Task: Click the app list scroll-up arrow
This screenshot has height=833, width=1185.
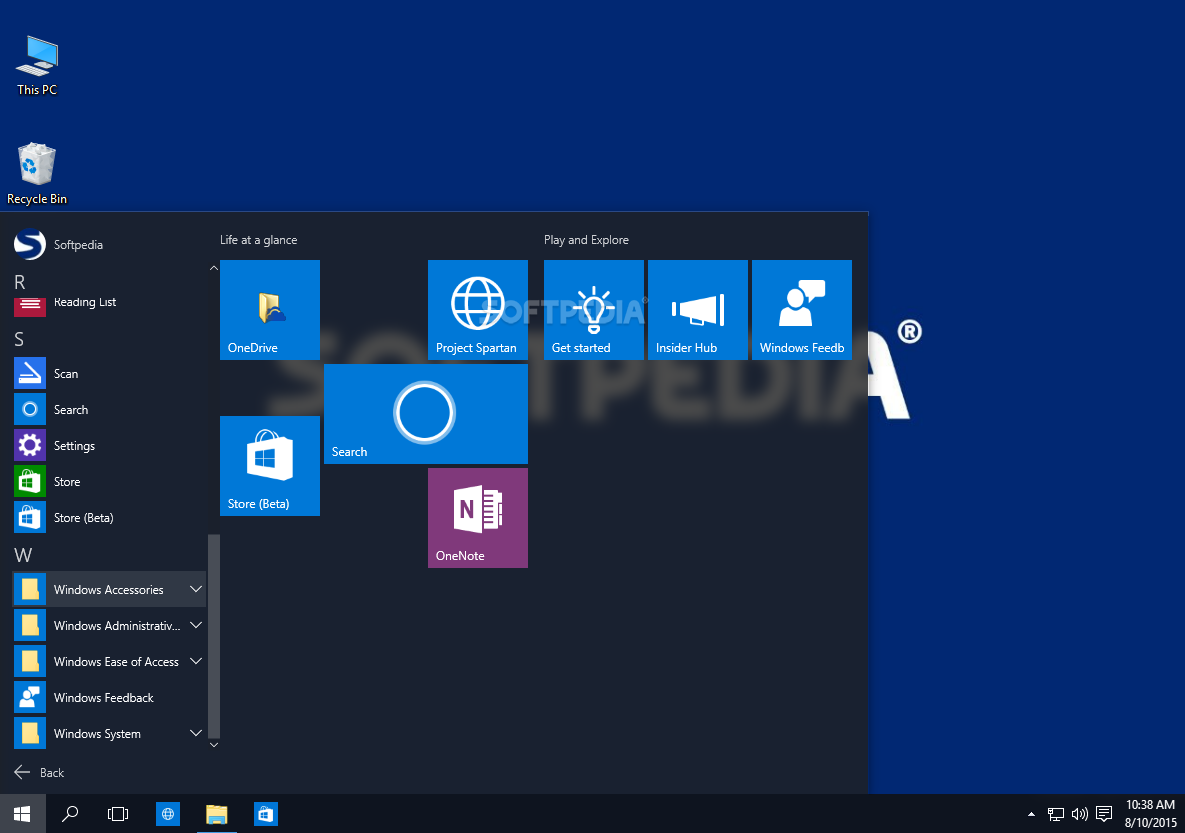Action: click(214, 268)
